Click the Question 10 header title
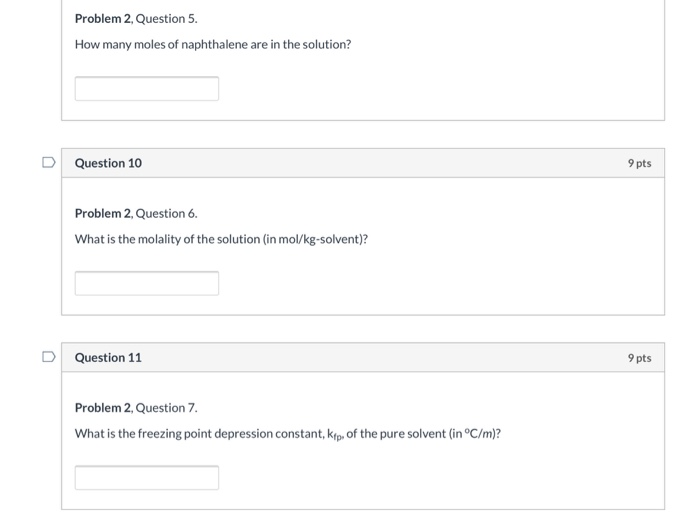 coord(108,163)
